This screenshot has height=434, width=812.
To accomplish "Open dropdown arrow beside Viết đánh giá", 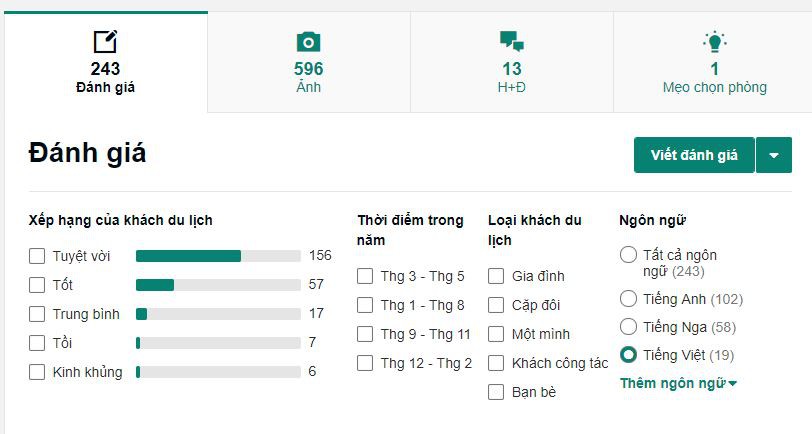I will click(x=774, y=155).
